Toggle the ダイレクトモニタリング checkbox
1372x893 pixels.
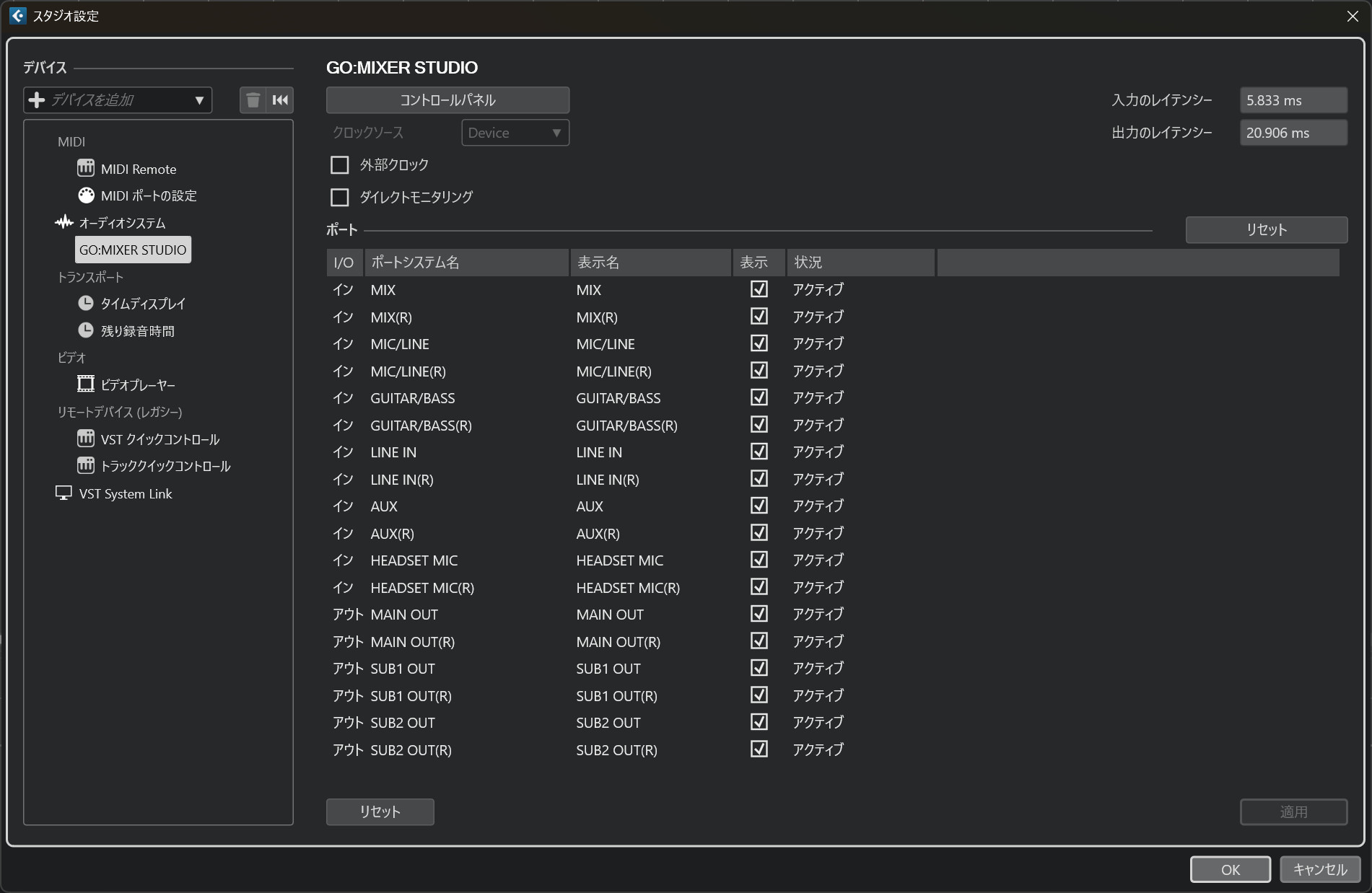coord(339,197)
